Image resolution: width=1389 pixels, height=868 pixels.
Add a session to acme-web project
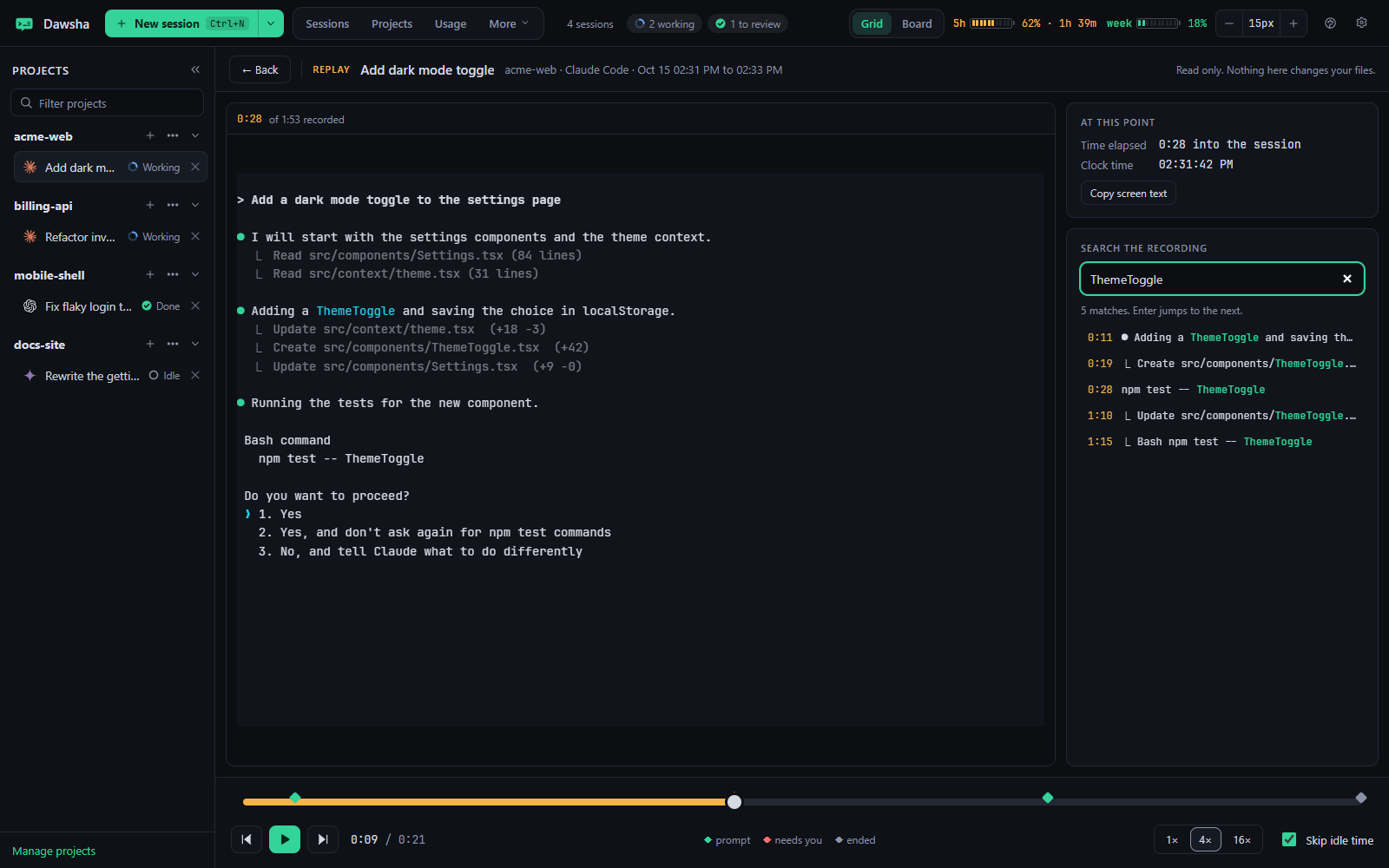150,135
